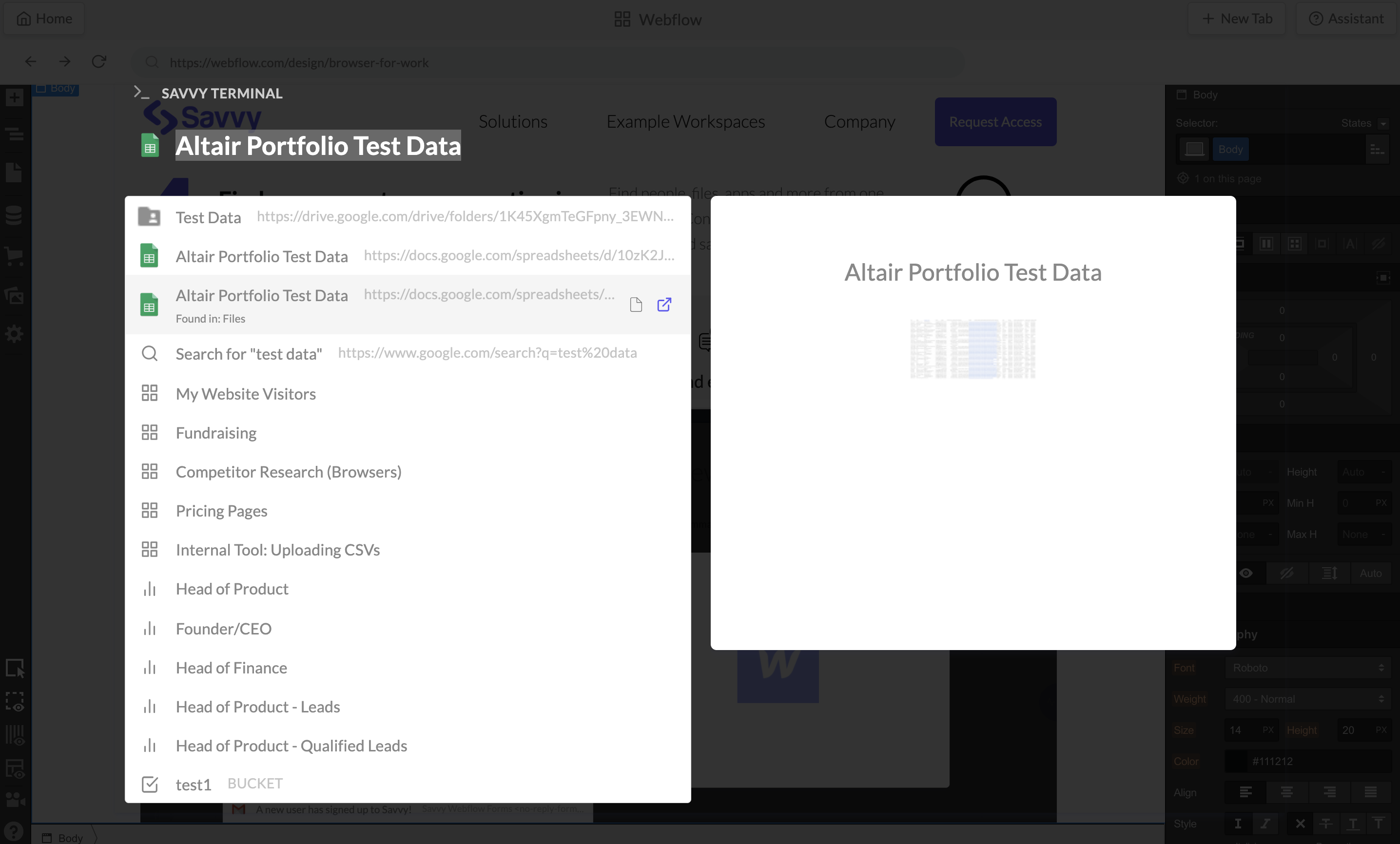Click the test1 checkbox icon
The width and height of the screenshot is (1400, 844).
click(x=150, y=785)
